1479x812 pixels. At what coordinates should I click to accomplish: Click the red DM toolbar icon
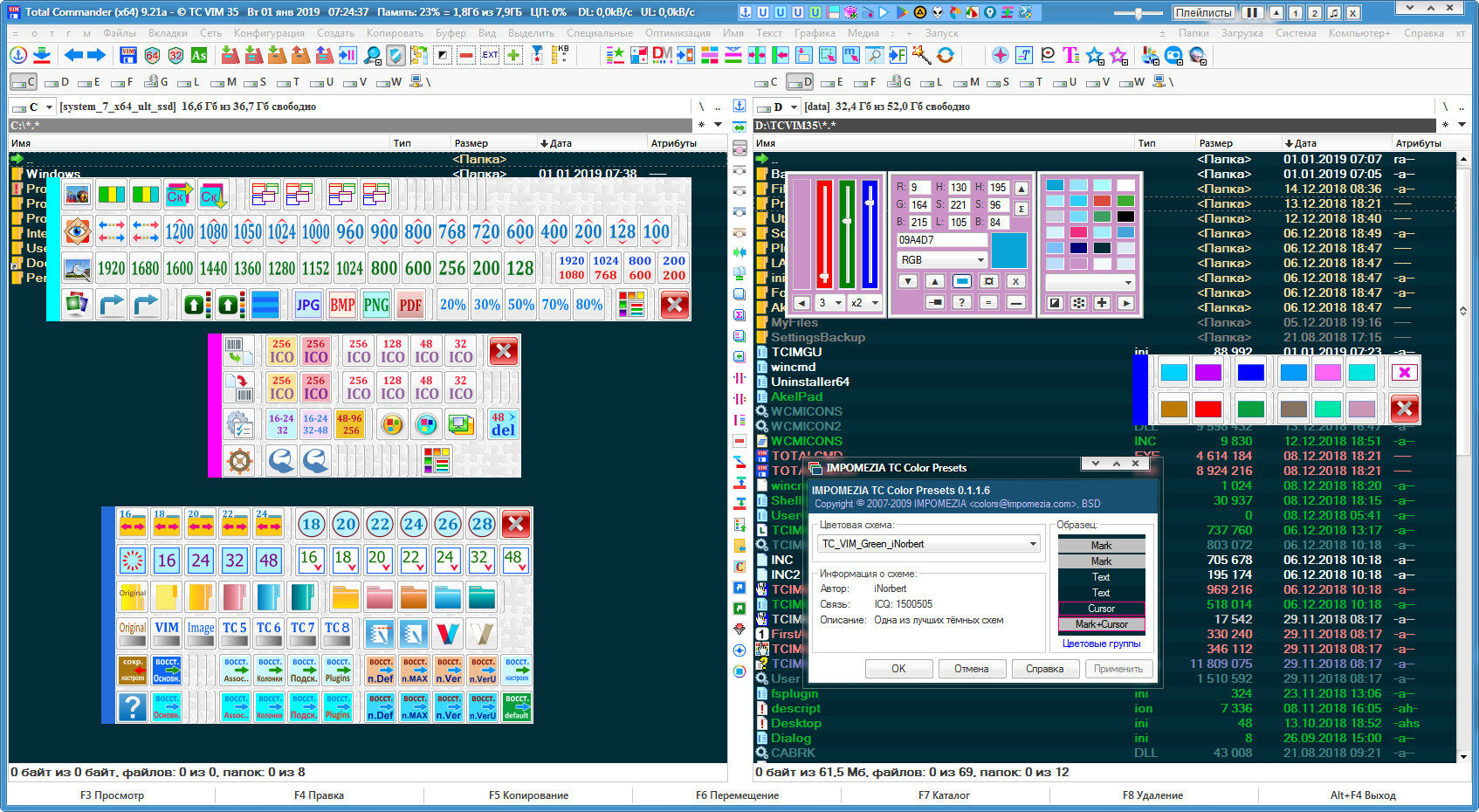(x=663, y=55)
